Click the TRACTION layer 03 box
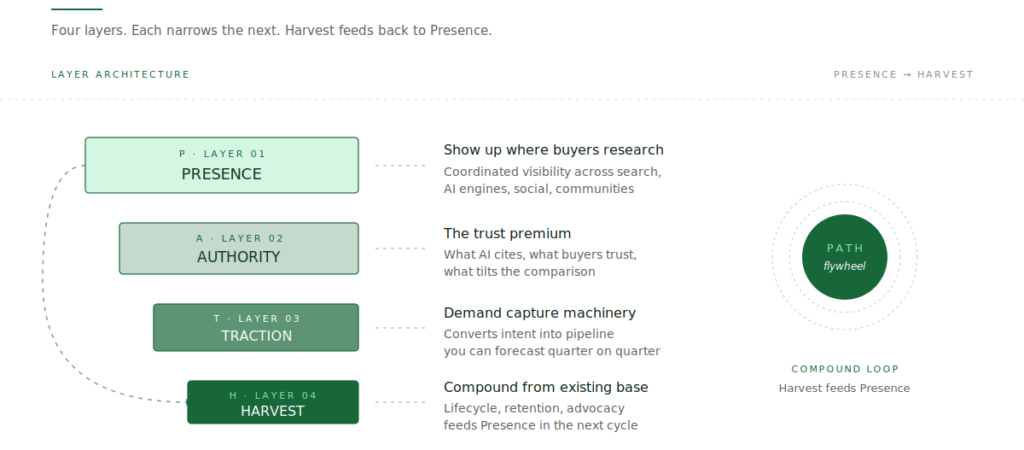 (x=256, y=327)
